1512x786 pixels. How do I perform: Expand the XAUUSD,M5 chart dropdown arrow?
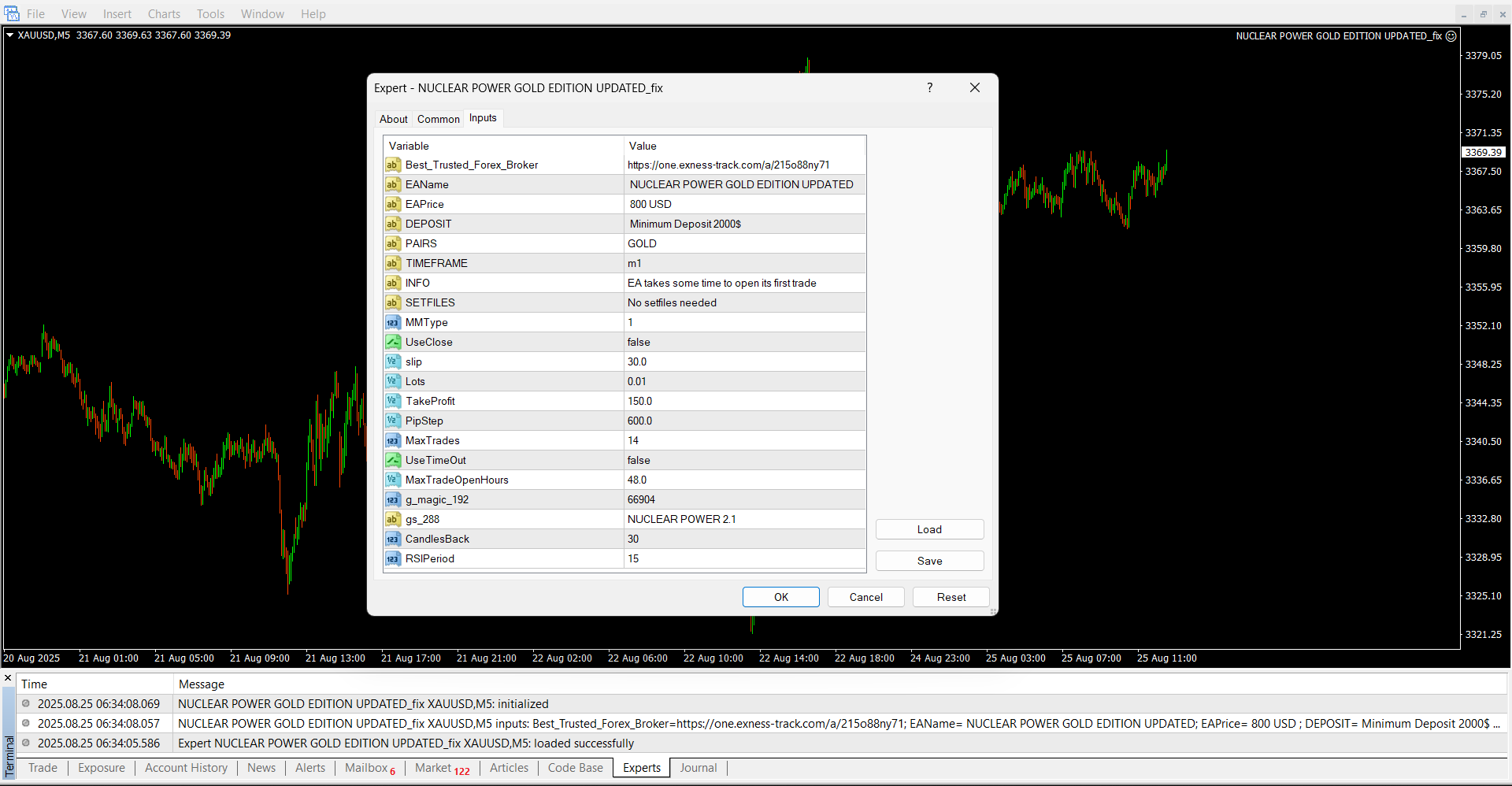tap(10, 35)
